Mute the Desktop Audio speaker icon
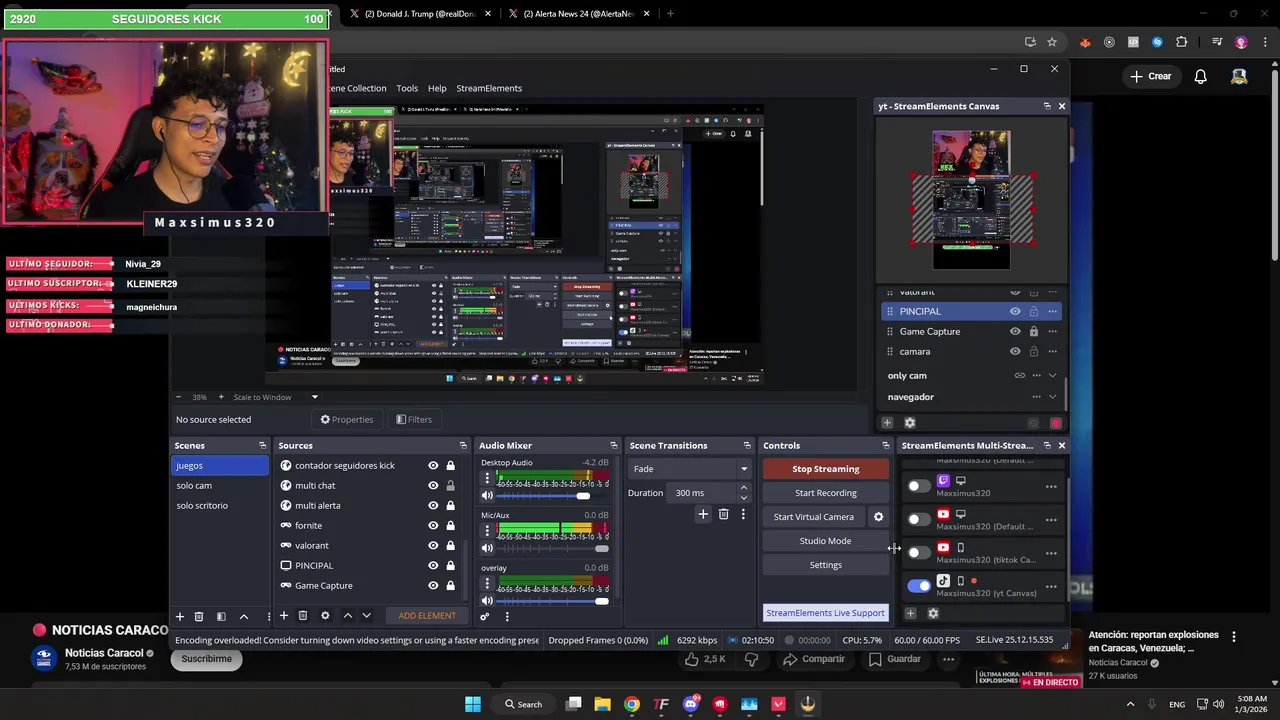 [x=487, y=496]
